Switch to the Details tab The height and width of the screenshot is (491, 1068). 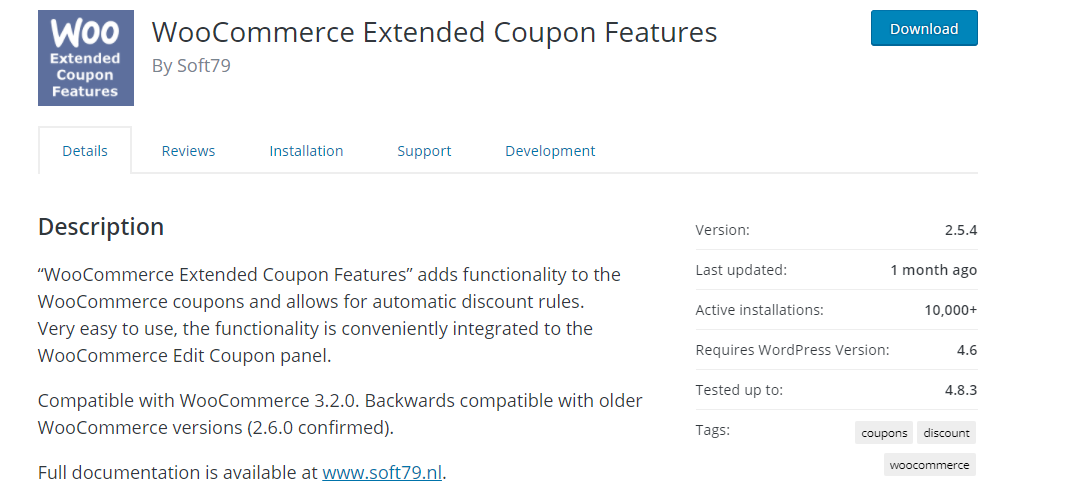click(x=85, y=151)
